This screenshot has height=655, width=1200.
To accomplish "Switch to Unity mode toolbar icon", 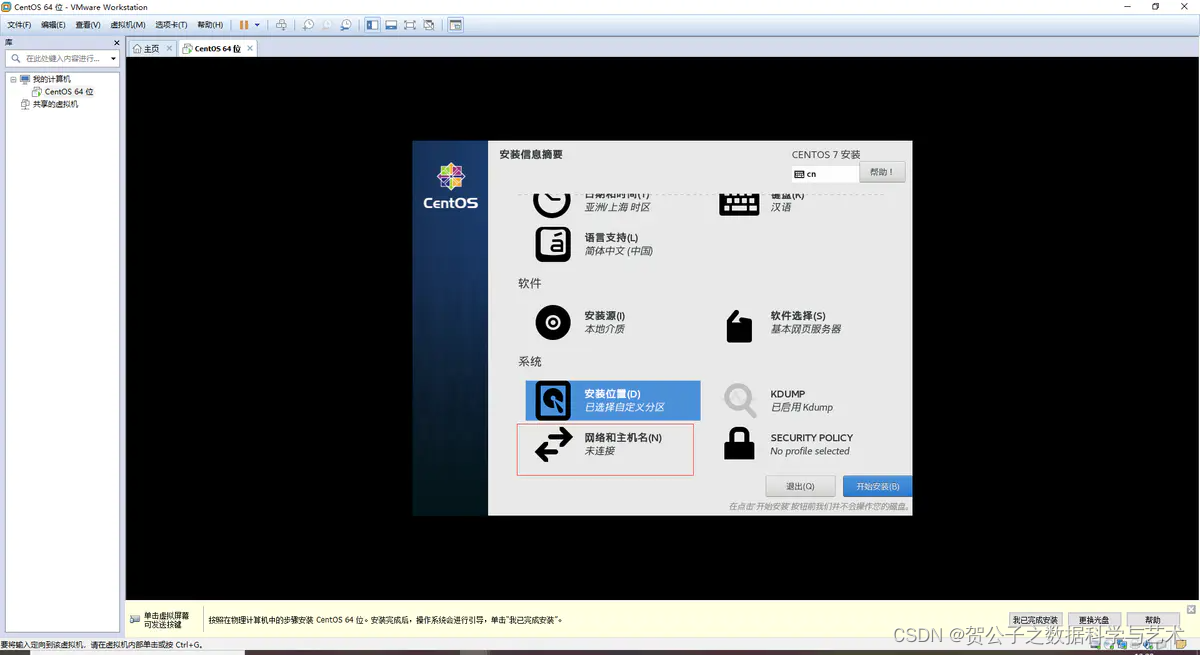I will pos(429,24).
